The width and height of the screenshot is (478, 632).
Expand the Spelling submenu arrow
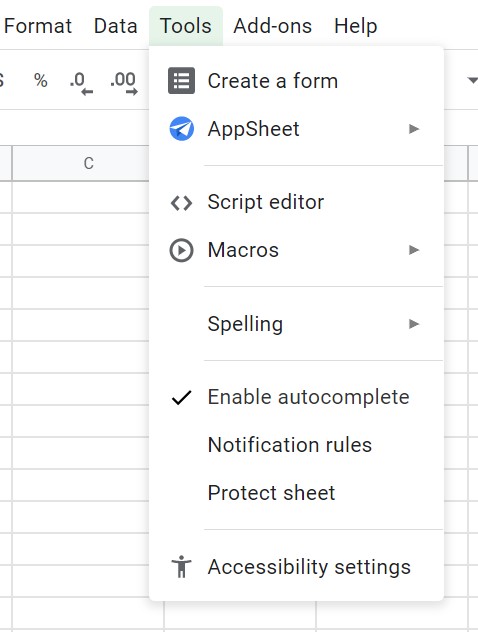pos(414,324)
